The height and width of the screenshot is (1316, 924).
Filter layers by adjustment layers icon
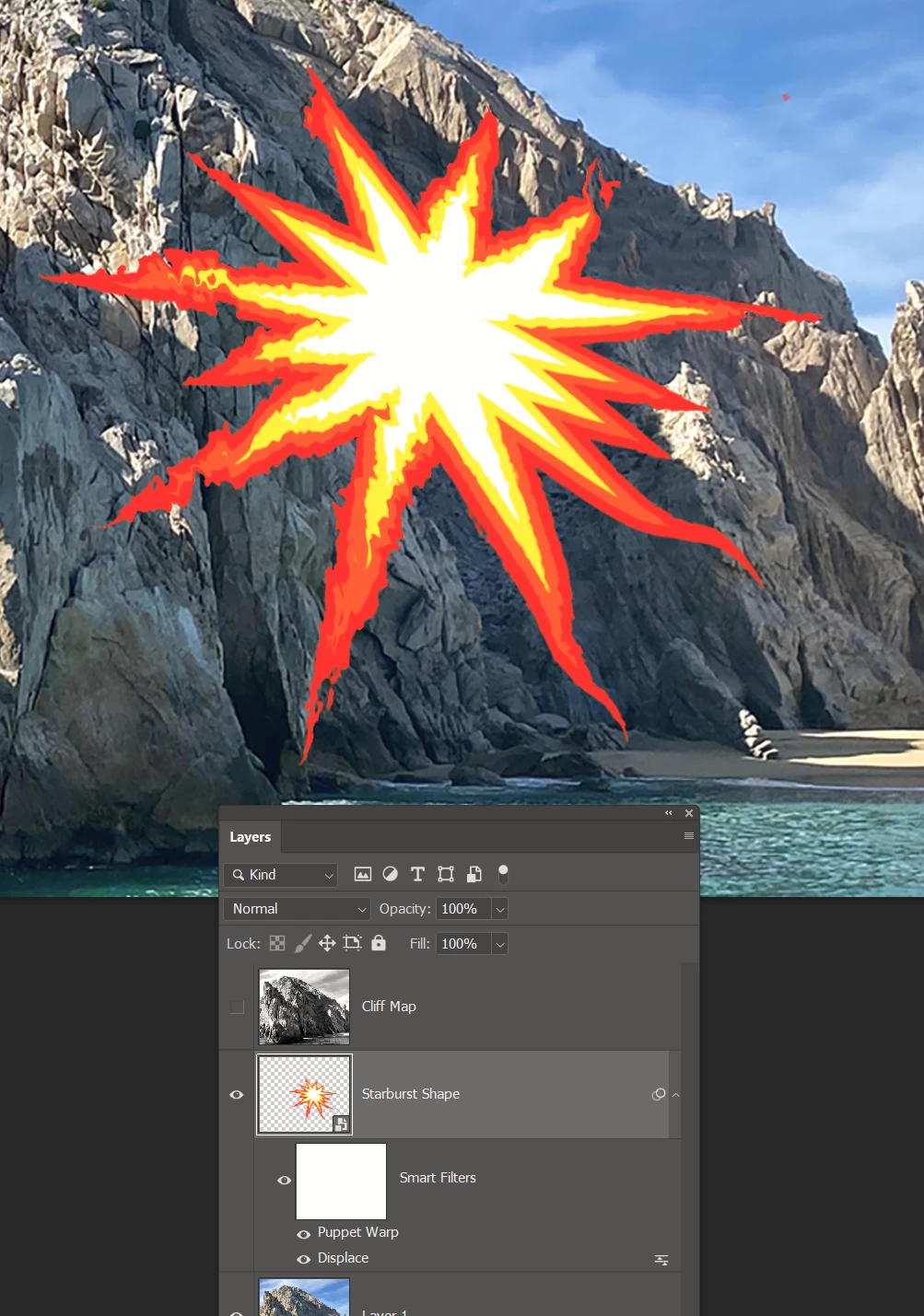[x=391, y=874]
